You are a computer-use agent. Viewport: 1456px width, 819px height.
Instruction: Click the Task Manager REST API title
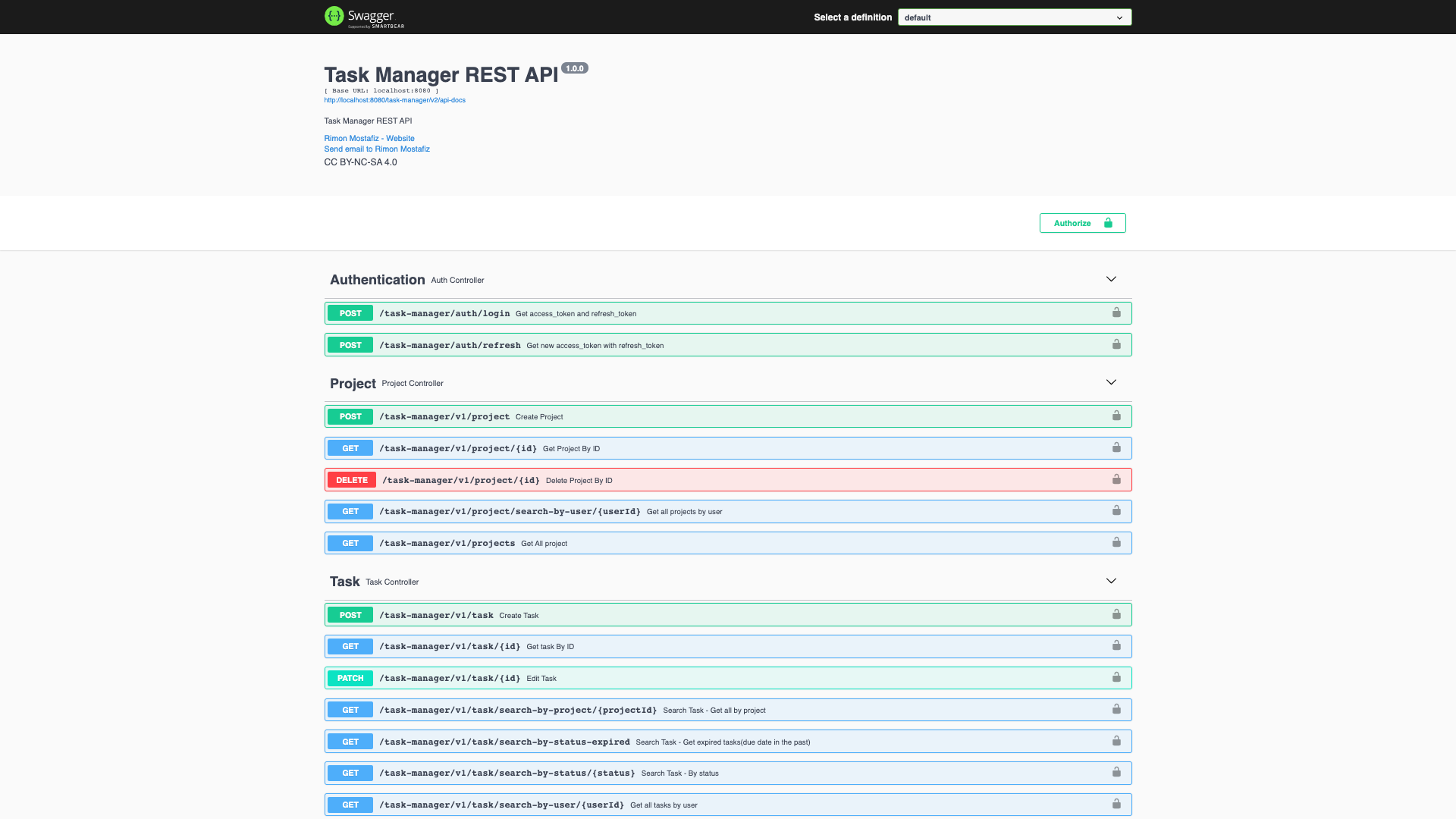pyautogui.click(x=441, y=74)
